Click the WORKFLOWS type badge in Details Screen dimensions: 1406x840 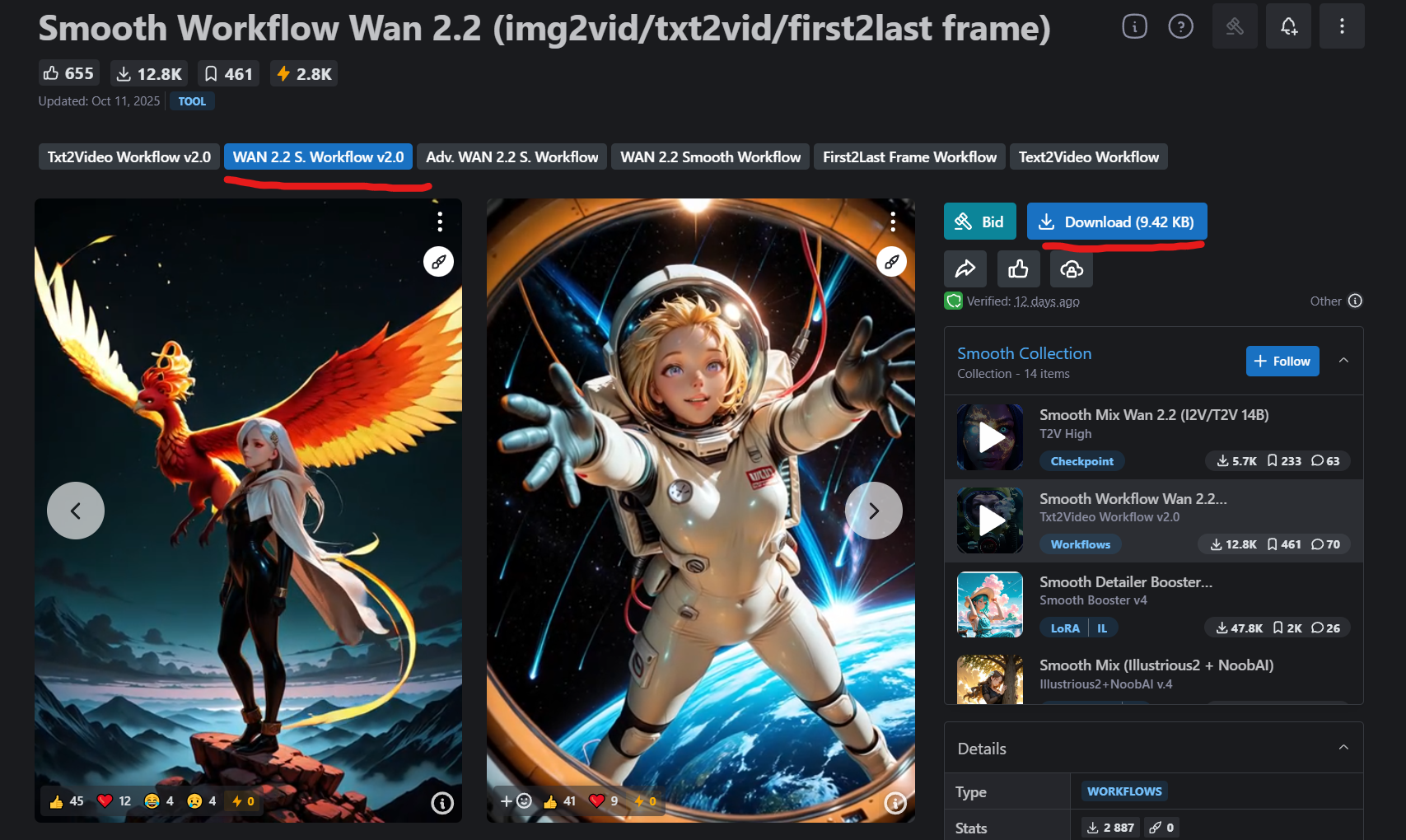pyautogui.click(x=1124, y=791)
